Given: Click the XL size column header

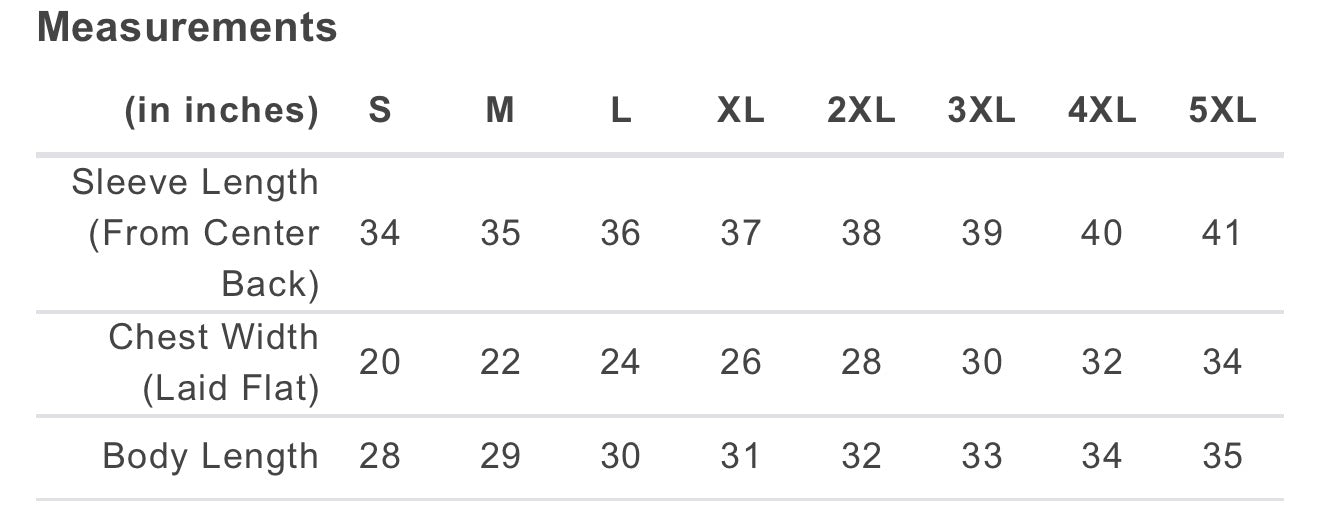Looking at the screenshot, I should 741,111.
